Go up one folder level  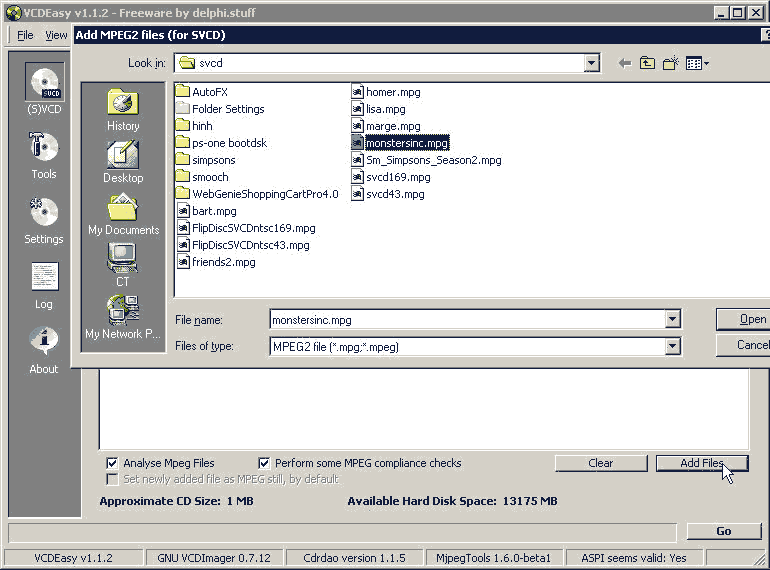(x=648, y=63)
